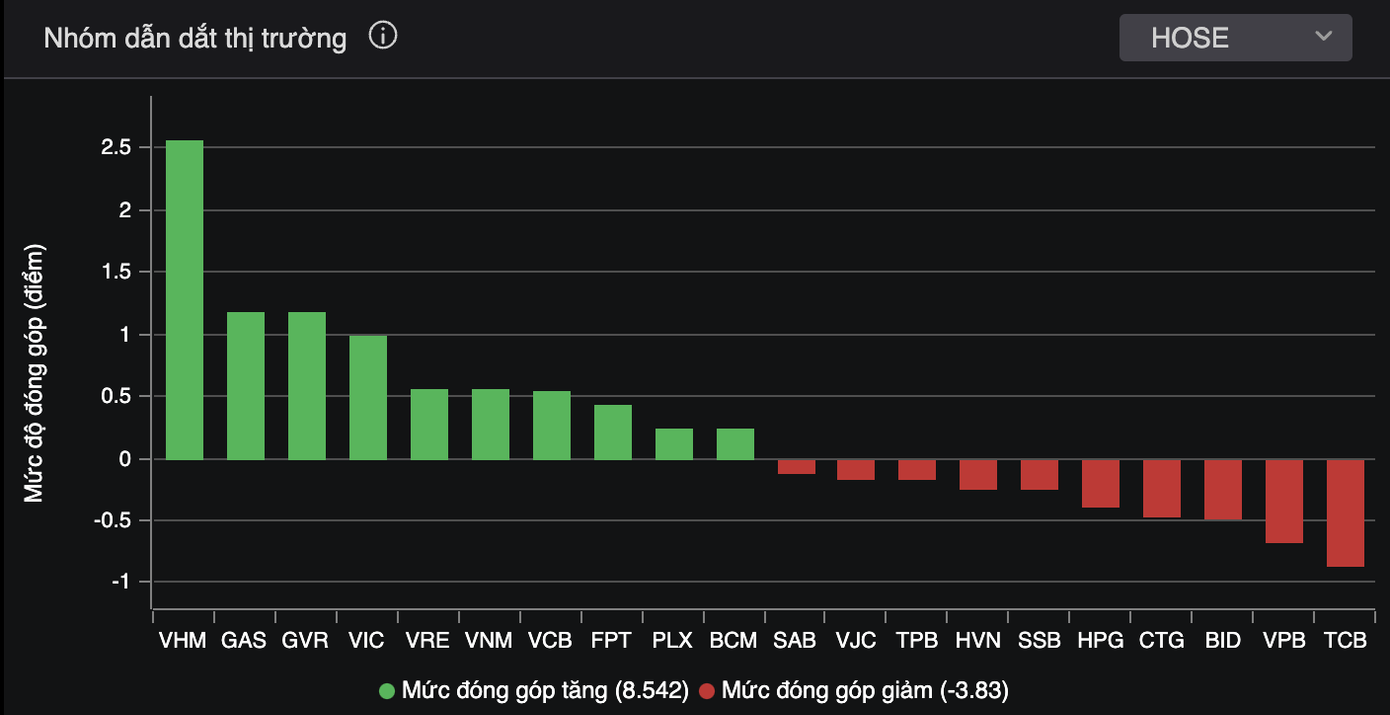Click the red CTG bar
Viewport: 1390px width, 715px height.
click(x=1162, y=488)
